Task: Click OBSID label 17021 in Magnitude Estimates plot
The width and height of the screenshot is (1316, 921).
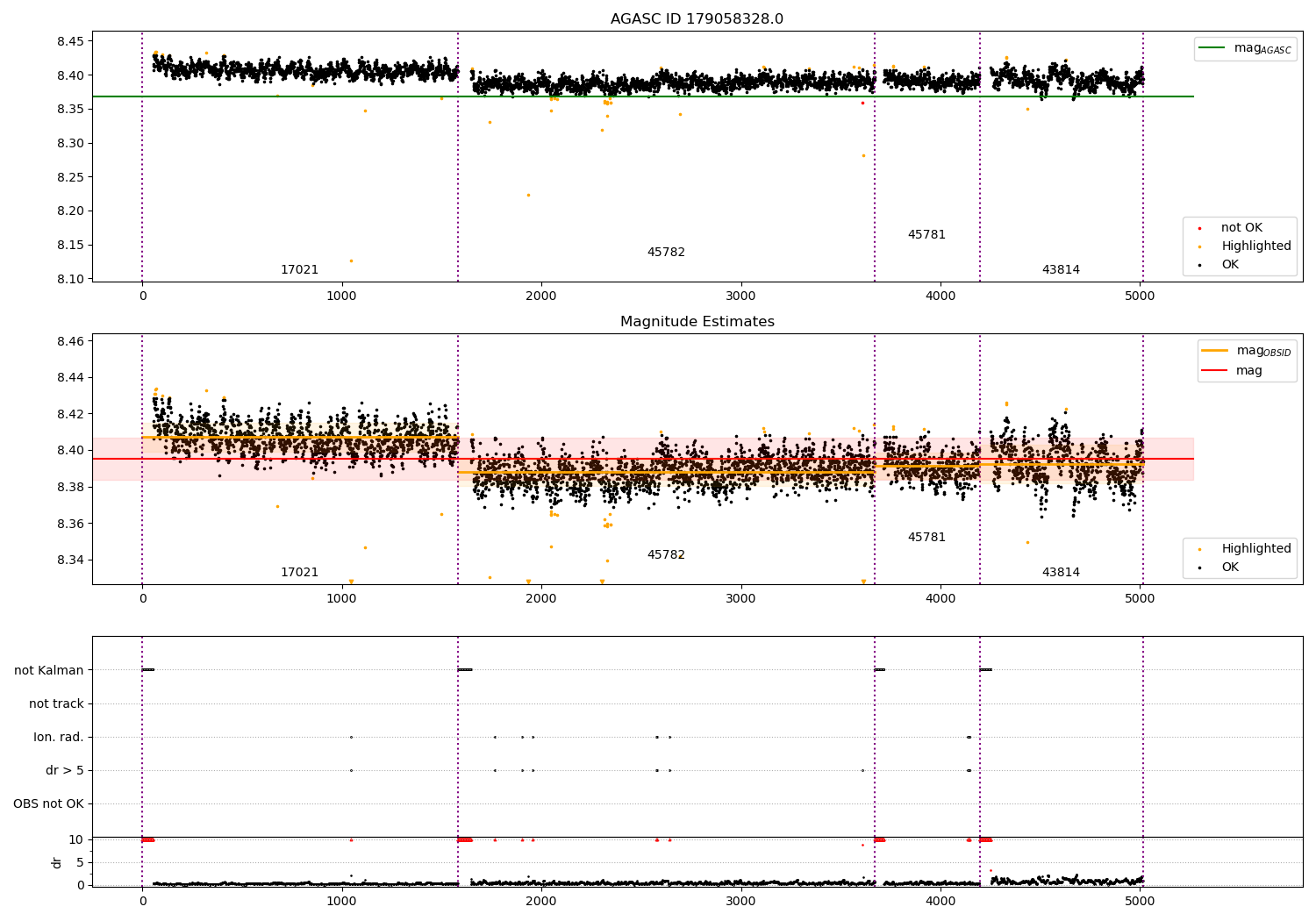Action: click(x=299, y=573)
